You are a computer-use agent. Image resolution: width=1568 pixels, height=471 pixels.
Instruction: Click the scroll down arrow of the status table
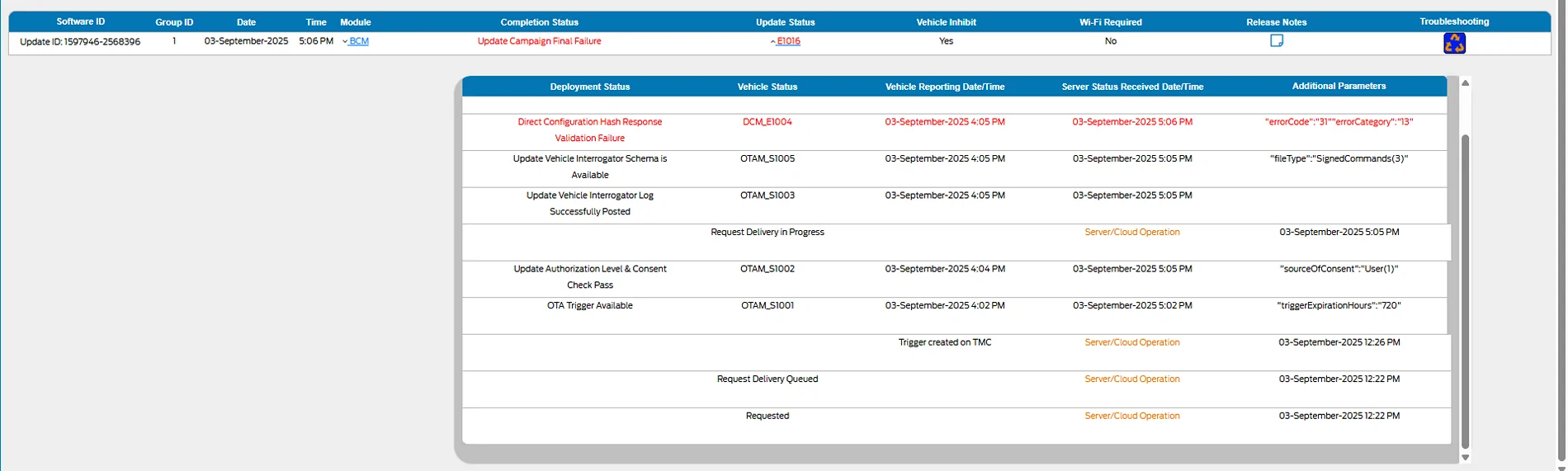point(1465,457)
